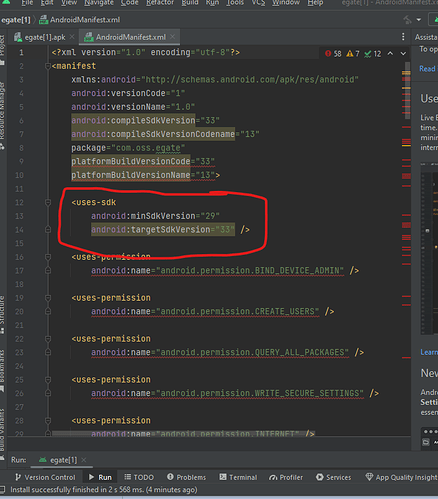The width and height of the screenshot is (438, 499).
Task: Open the App Quality Insights tool window
Action: coord(401,477)
